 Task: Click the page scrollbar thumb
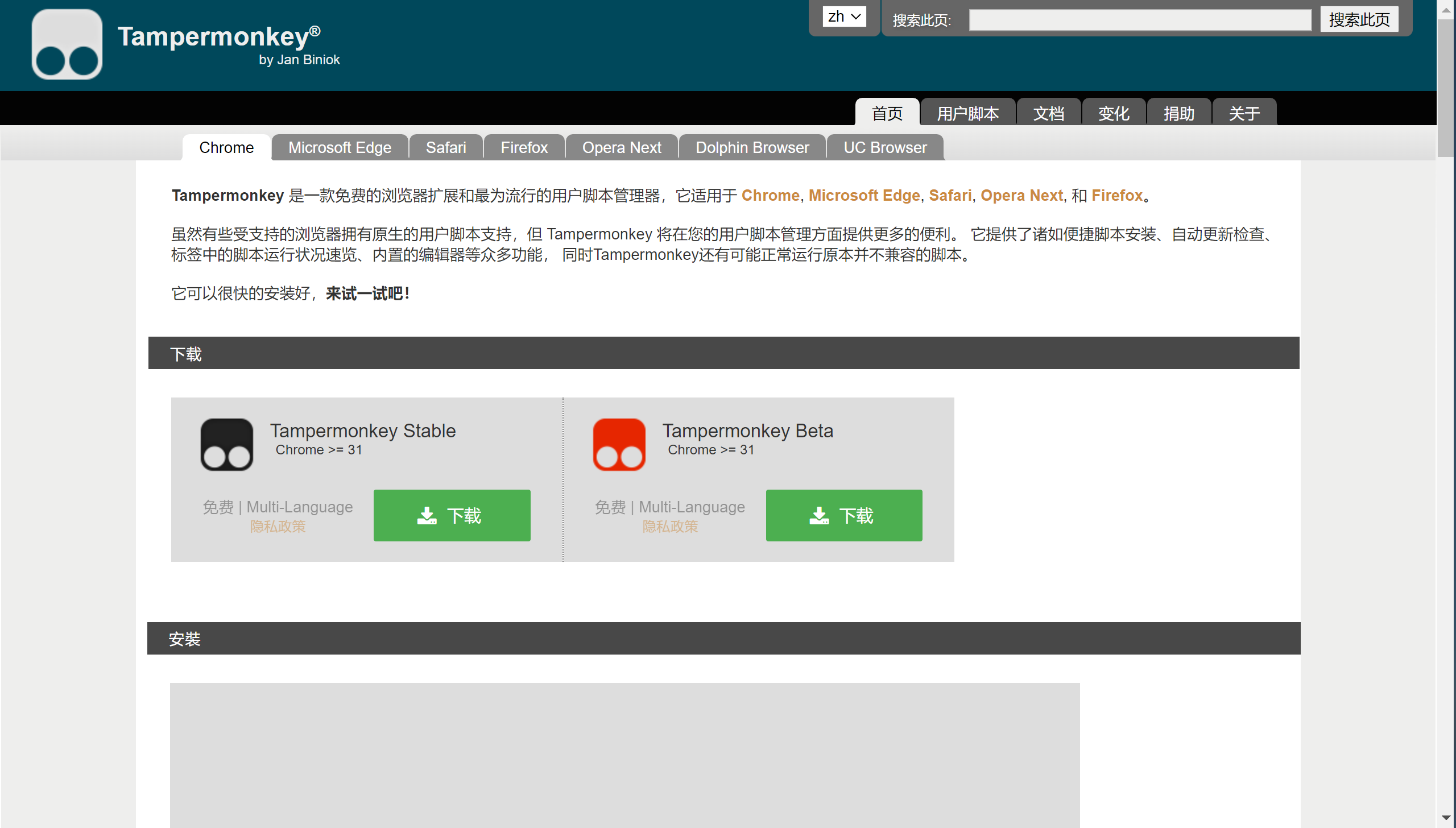[1446, 88]
